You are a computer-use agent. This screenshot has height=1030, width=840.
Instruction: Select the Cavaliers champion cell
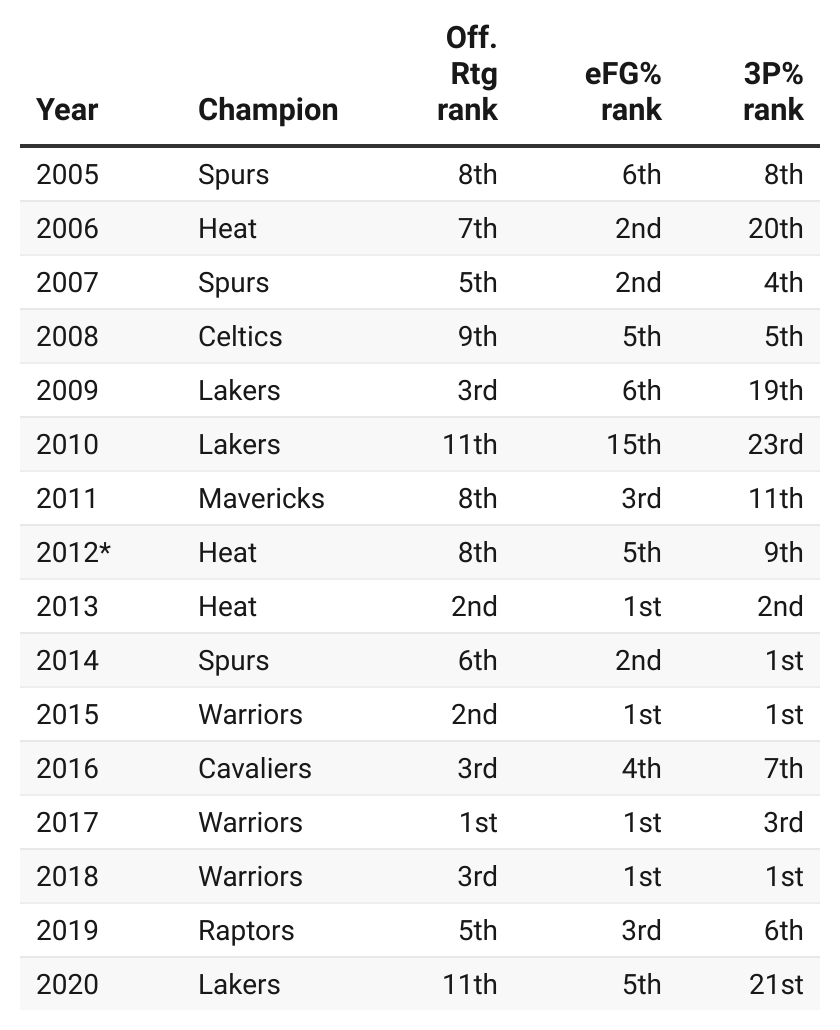coord(255,768)
